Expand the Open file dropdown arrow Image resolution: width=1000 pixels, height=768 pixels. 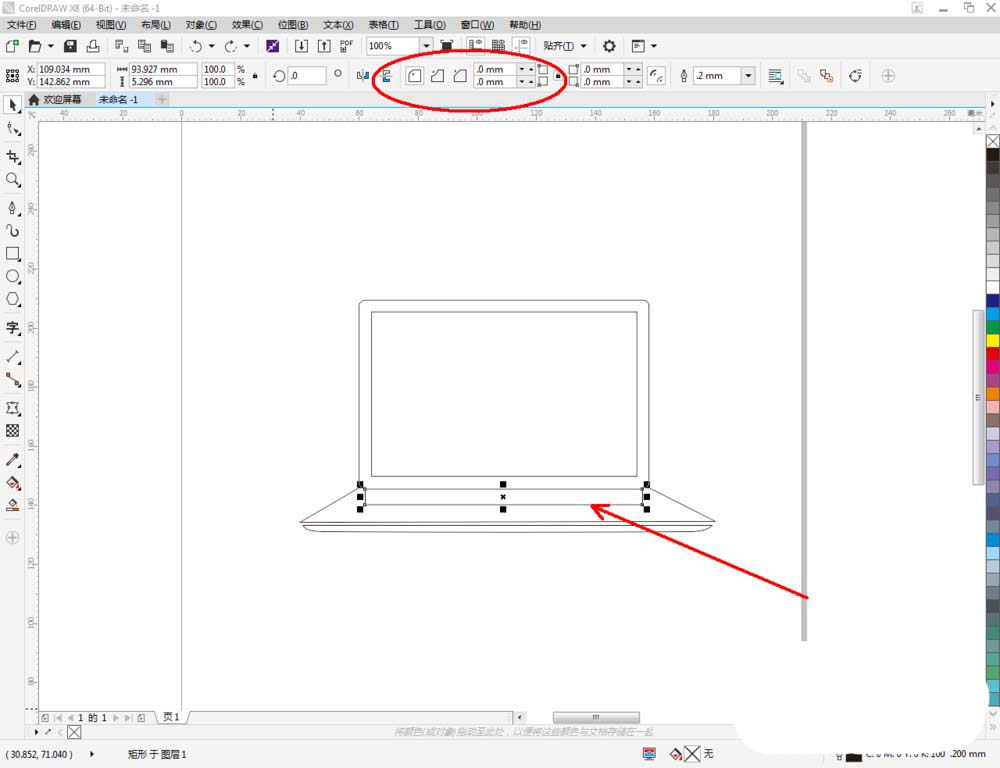pyautogui.click(x=50, y=46)
